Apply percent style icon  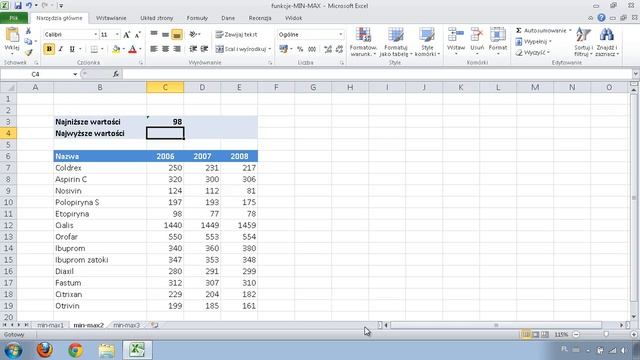(x=300, y=49)
